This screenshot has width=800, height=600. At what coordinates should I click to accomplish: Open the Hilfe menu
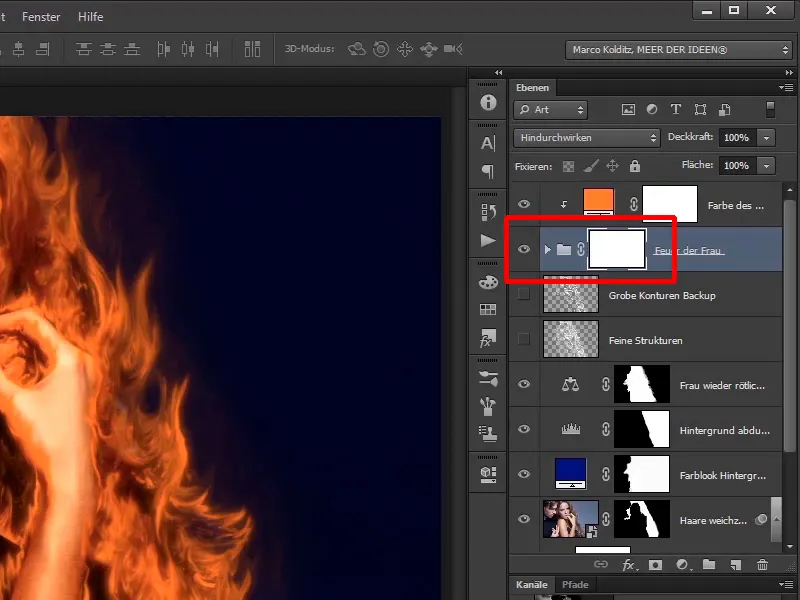[90, 17]
